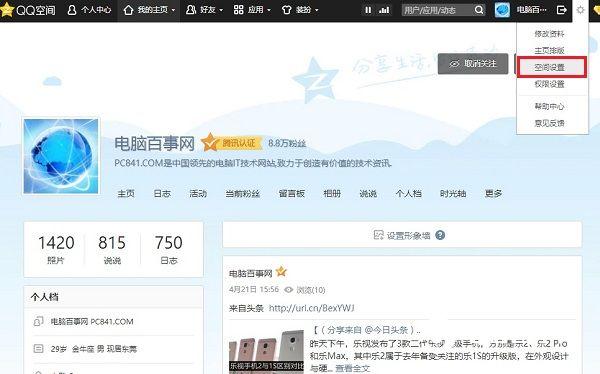
Task: Click the 浏览(10) view count
Action: [x=305, y=290]
